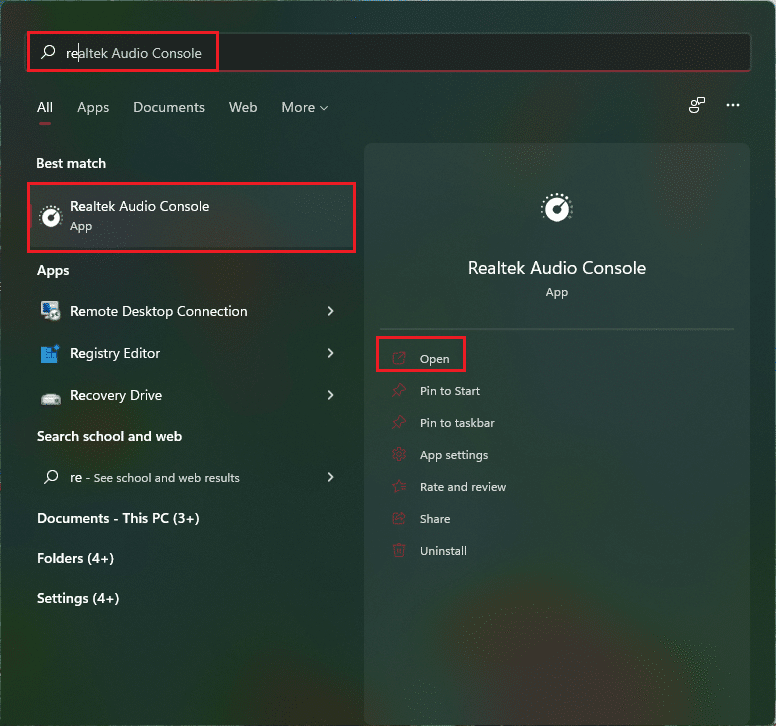Switch to the Documents tab
This screenshot has width=776, height=726.
[x=169, y=107]
